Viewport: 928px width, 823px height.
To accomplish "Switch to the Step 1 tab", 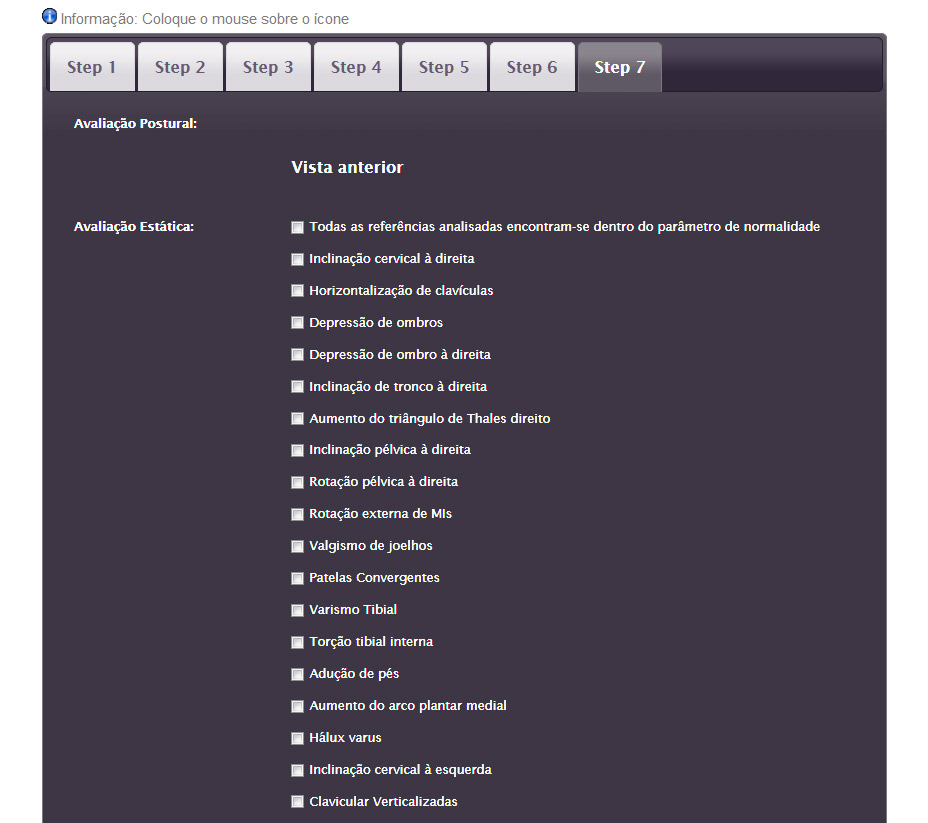I will pyautogui.click(x=92, y=67).
